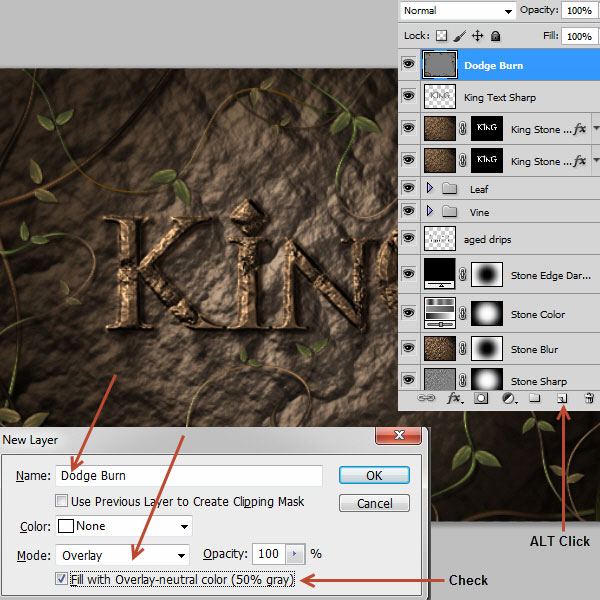Click the Name field containing Dodge Burn
Image resolution: width=600 pixels, height=600 pixels.
pos(189,476)
